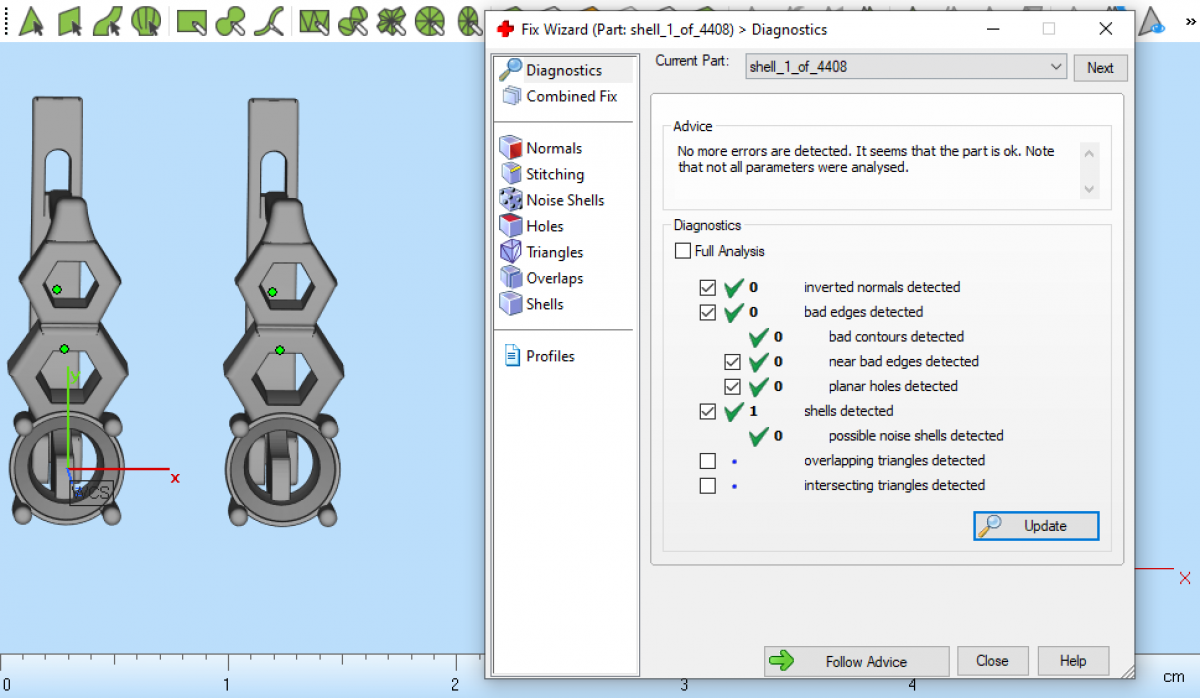Image resolution: width=1200 pixels, height=698 pixels.
Task: Open the Holes fix page
Action: 544,226
